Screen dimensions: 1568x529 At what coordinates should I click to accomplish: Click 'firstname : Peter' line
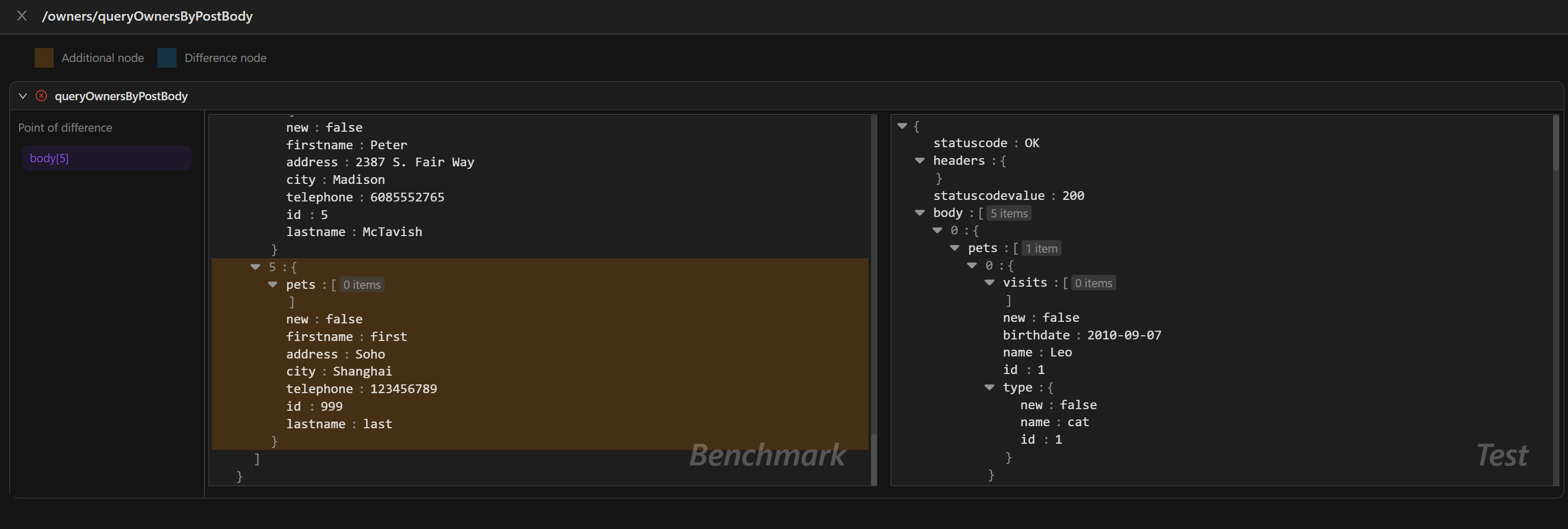[x=346, y=145]
